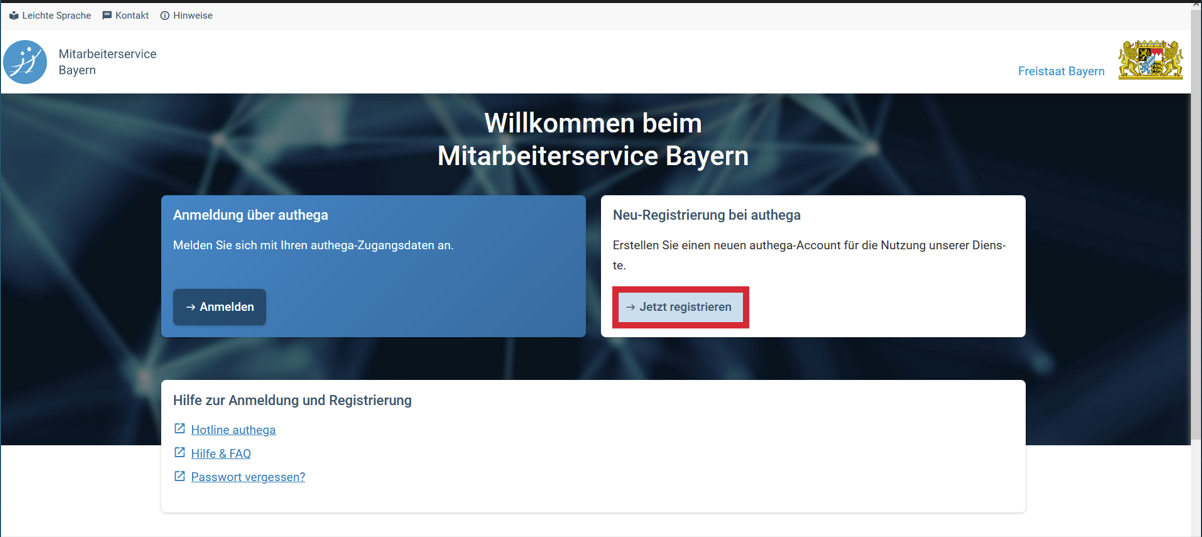The height and width of the screenshot is (537, 1202).
Task: Open the Leichte Sprache text link
Action: 56,16
